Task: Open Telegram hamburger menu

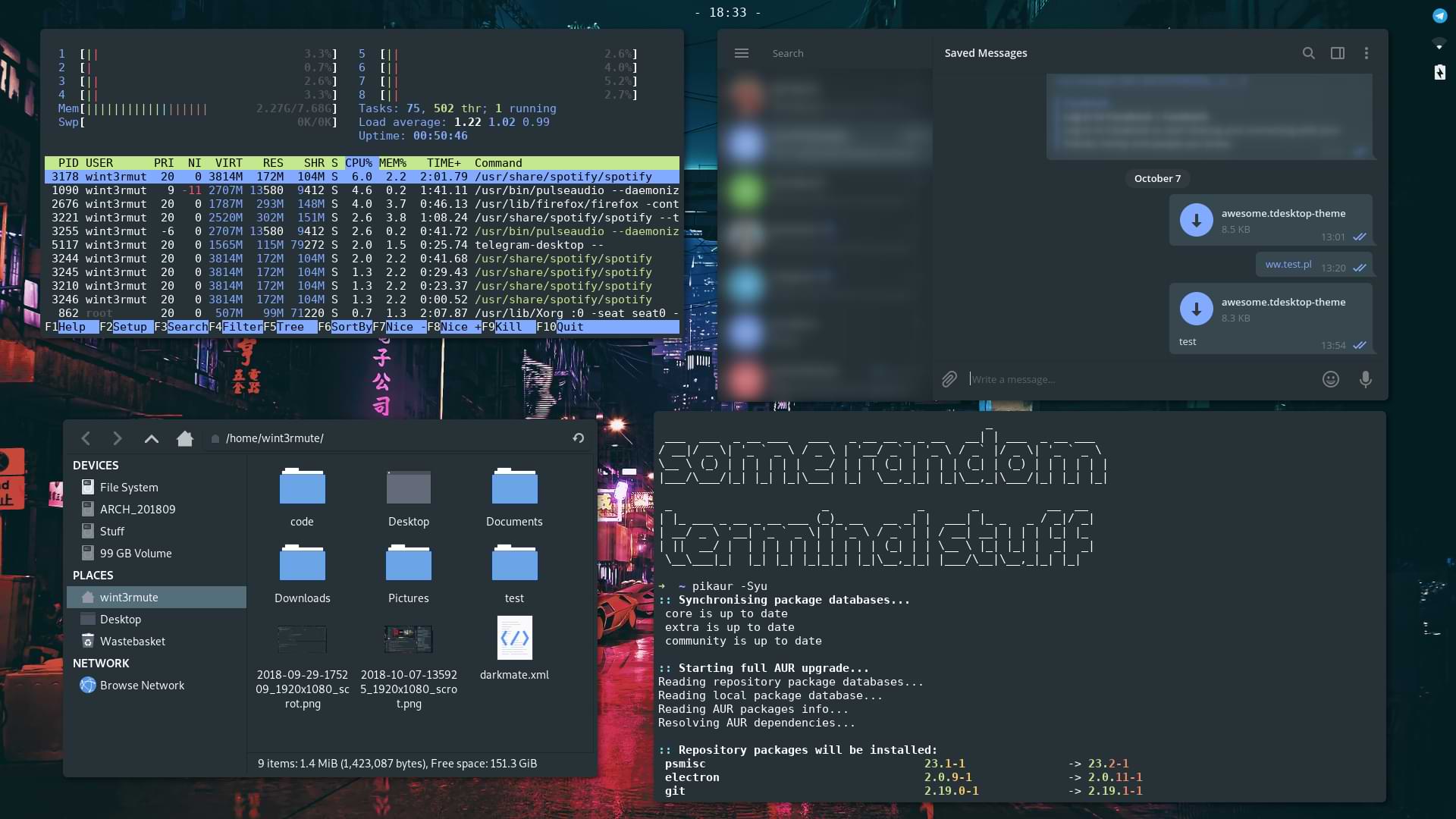Action: [x=741, y=53]
